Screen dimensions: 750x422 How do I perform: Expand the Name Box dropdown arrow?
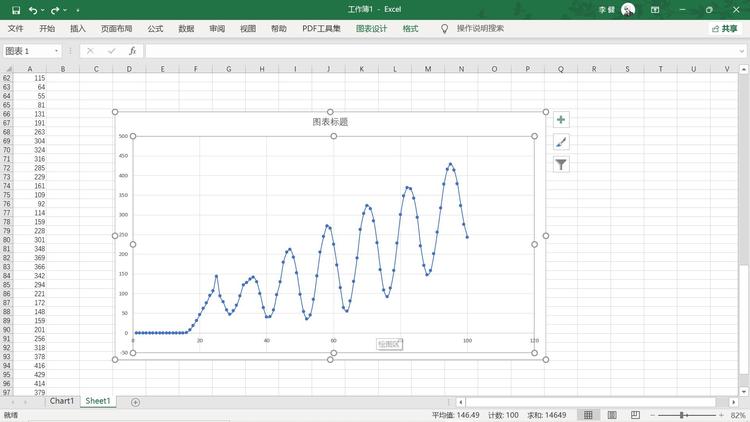click(56, 51)
